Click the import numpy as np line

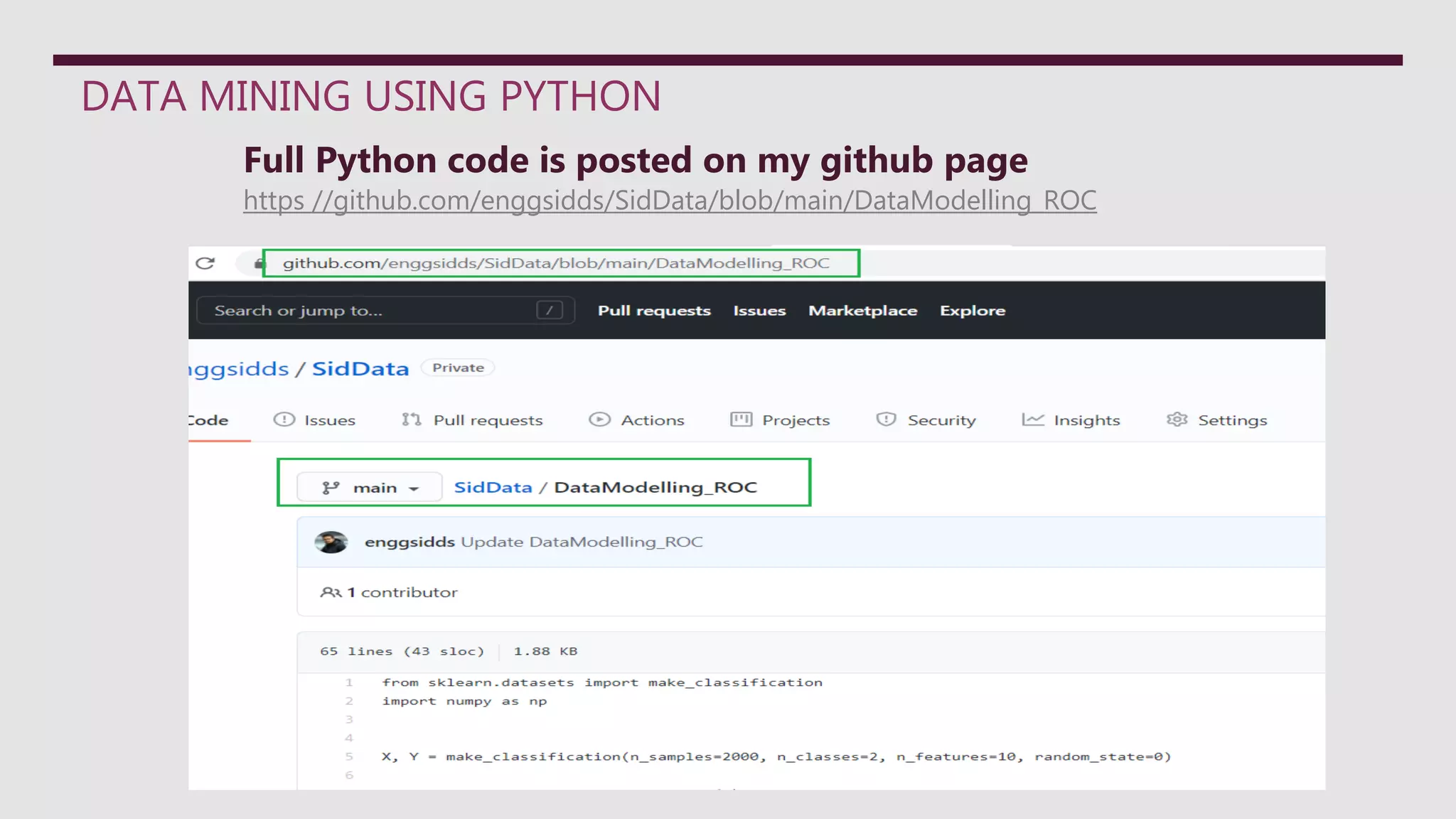(x=464, y=701)
